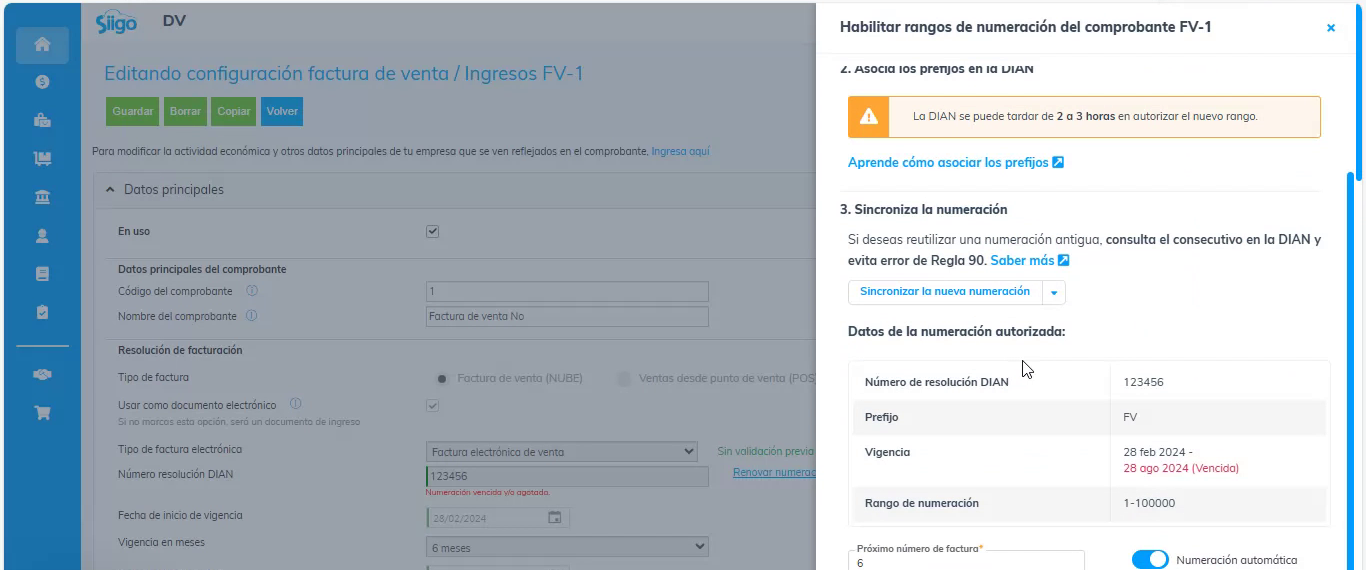Image resolution: width=1366 pixels, height=570 pixels.
Task: Click the Renovar numeración link
Action: click(774, 472)
